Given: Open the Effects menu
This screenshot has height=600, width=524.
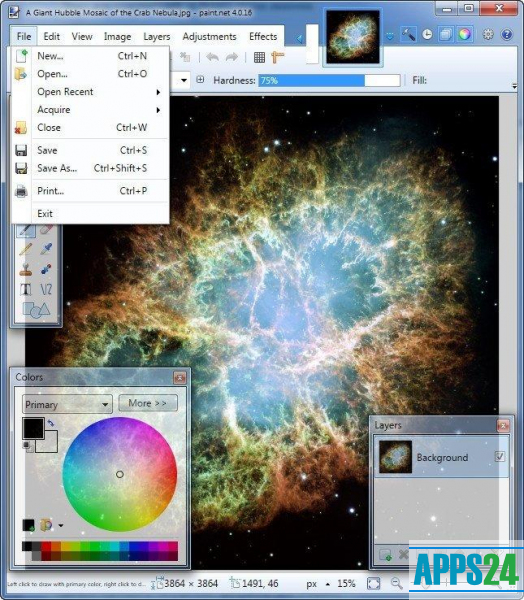Looking at the screenshot, I should click(263, 36).
